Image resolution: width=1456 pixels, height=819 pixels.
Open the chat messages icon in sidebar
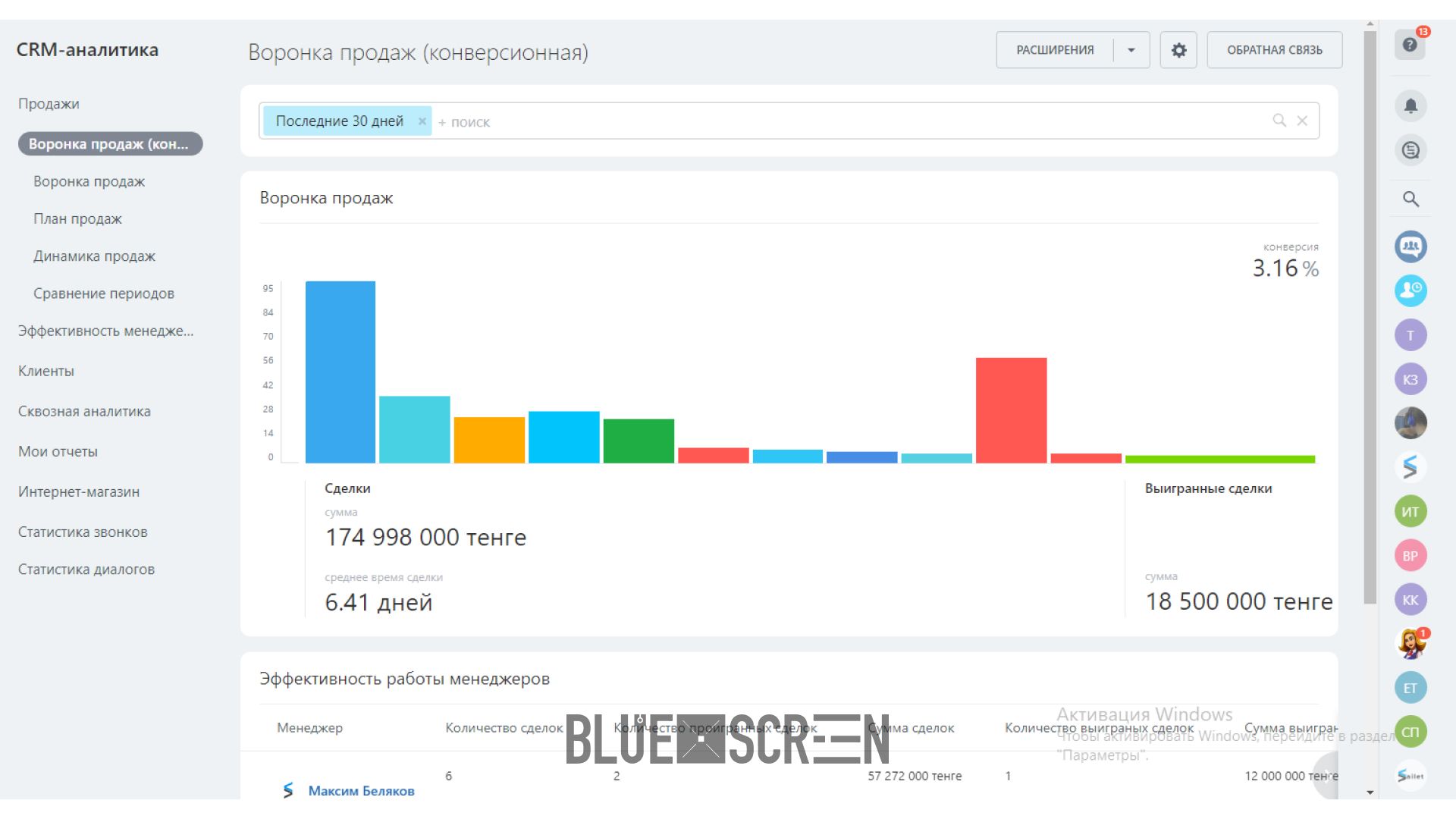1410,150
